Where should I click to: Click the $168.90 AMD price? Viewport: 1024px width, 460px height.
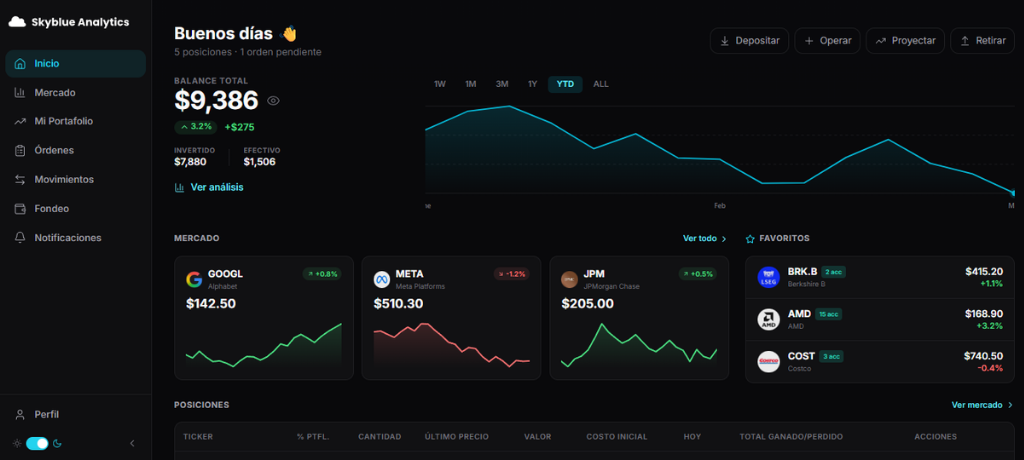tap(984, 314)
